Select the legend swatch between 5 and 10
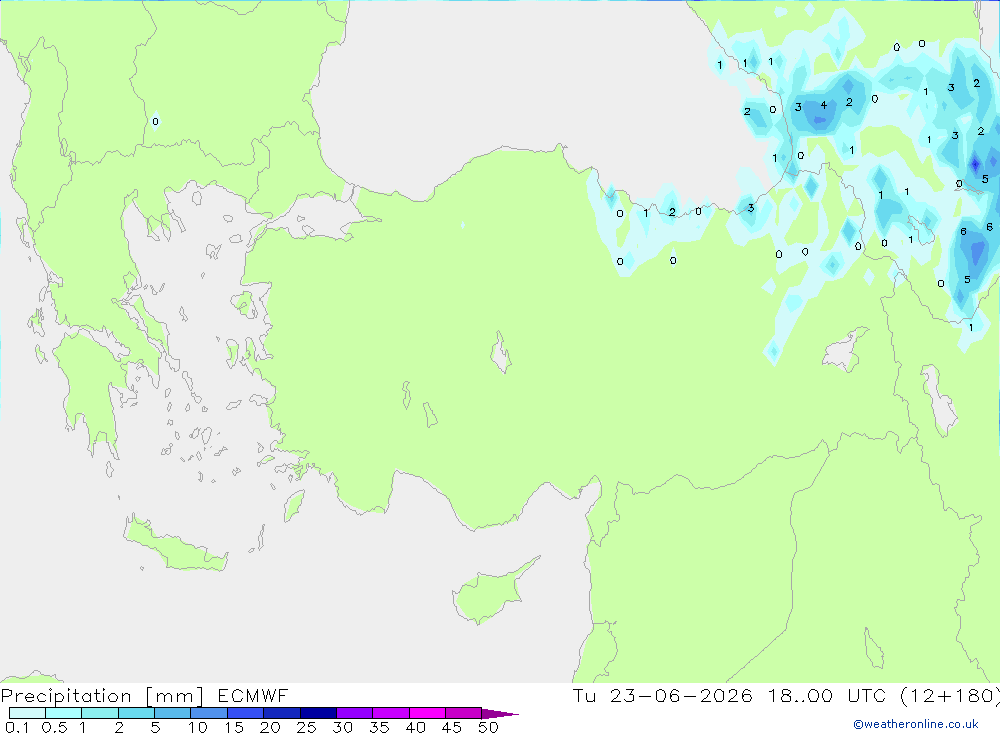The image size is (1000, 733). click(x=173, y=713)
